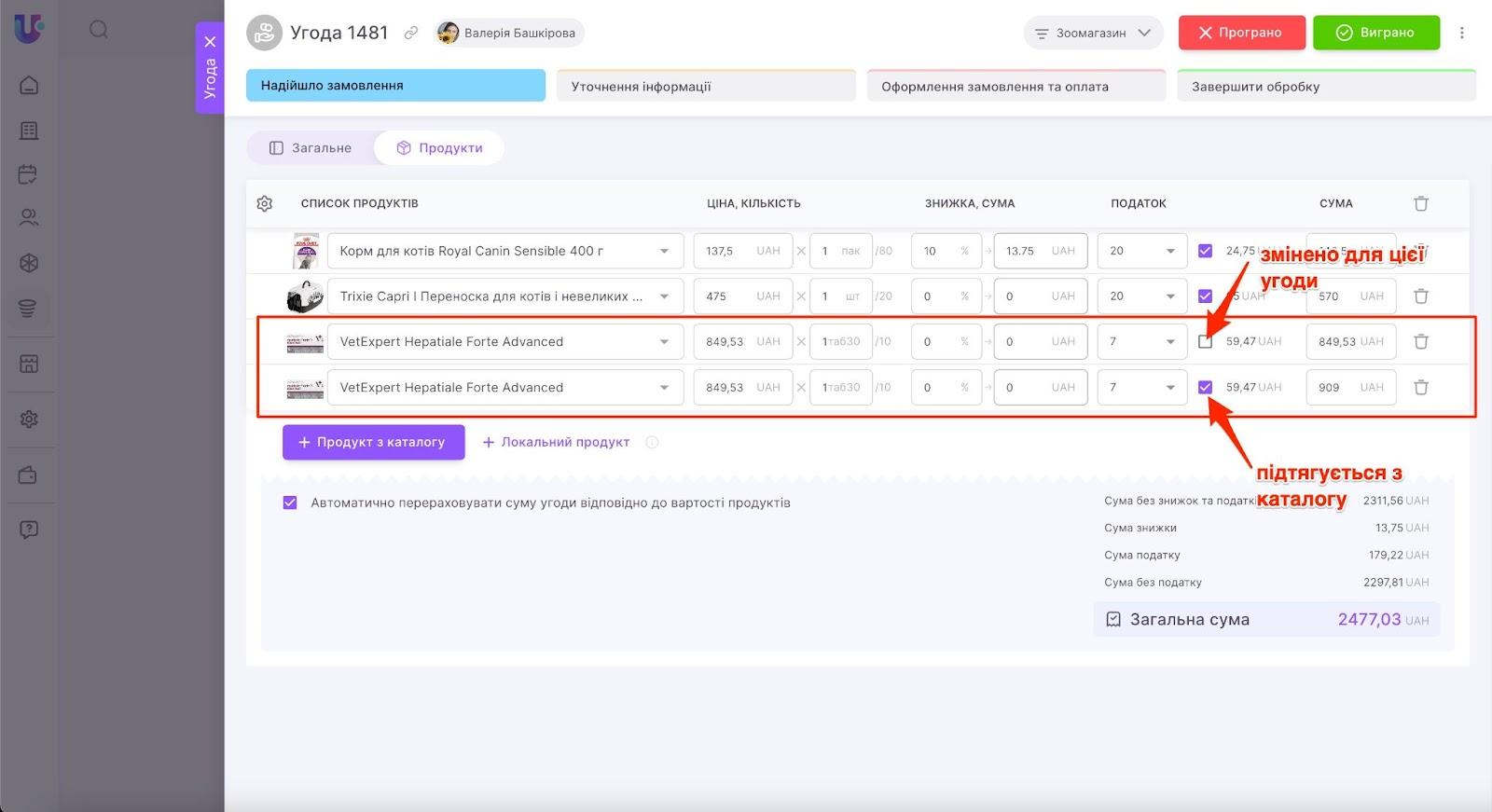The width and height of the screenshot is (1492, 812).
Task: Open the wallet sidebar icon
Action: coord(29,475)
